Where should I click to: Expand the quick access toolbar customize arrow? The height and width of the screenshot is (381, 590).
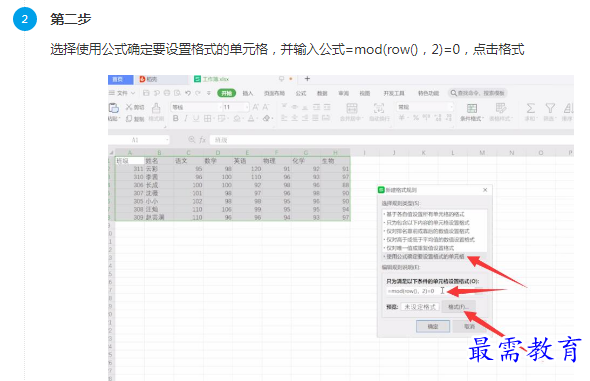coord(208,93)
